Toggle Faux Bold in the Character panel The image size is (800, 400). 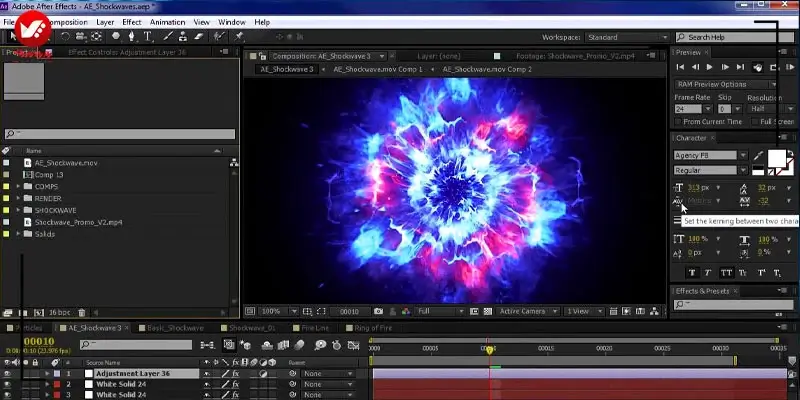(692, 273)
